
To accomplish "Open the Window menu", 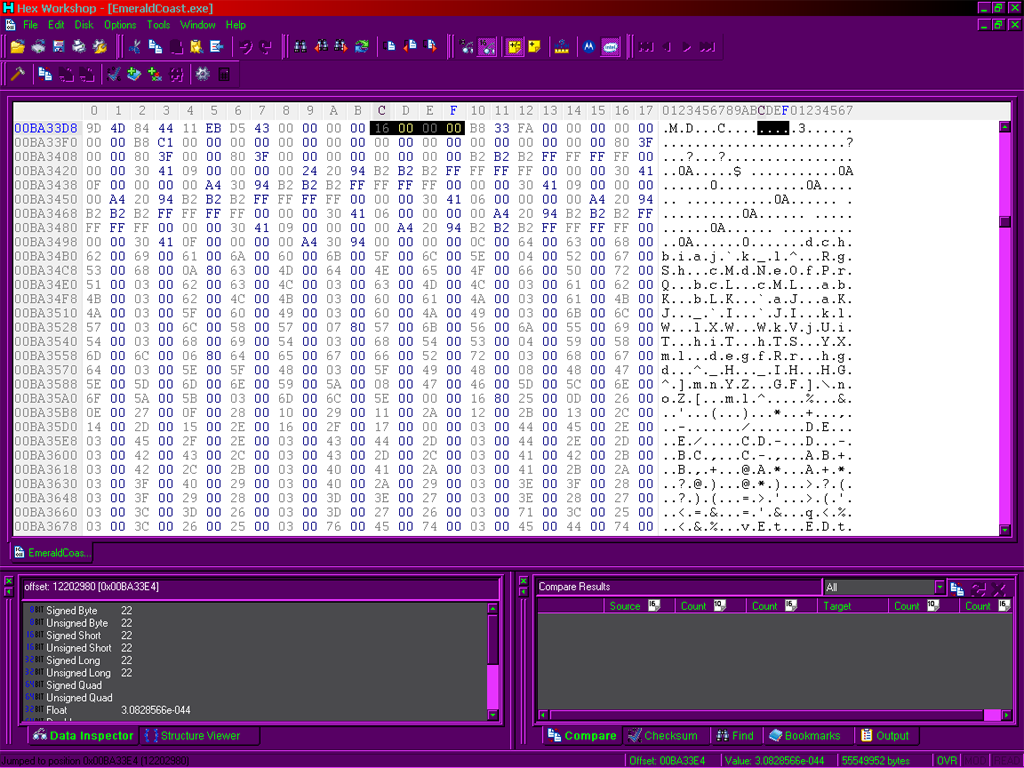I will pos(198,25).
